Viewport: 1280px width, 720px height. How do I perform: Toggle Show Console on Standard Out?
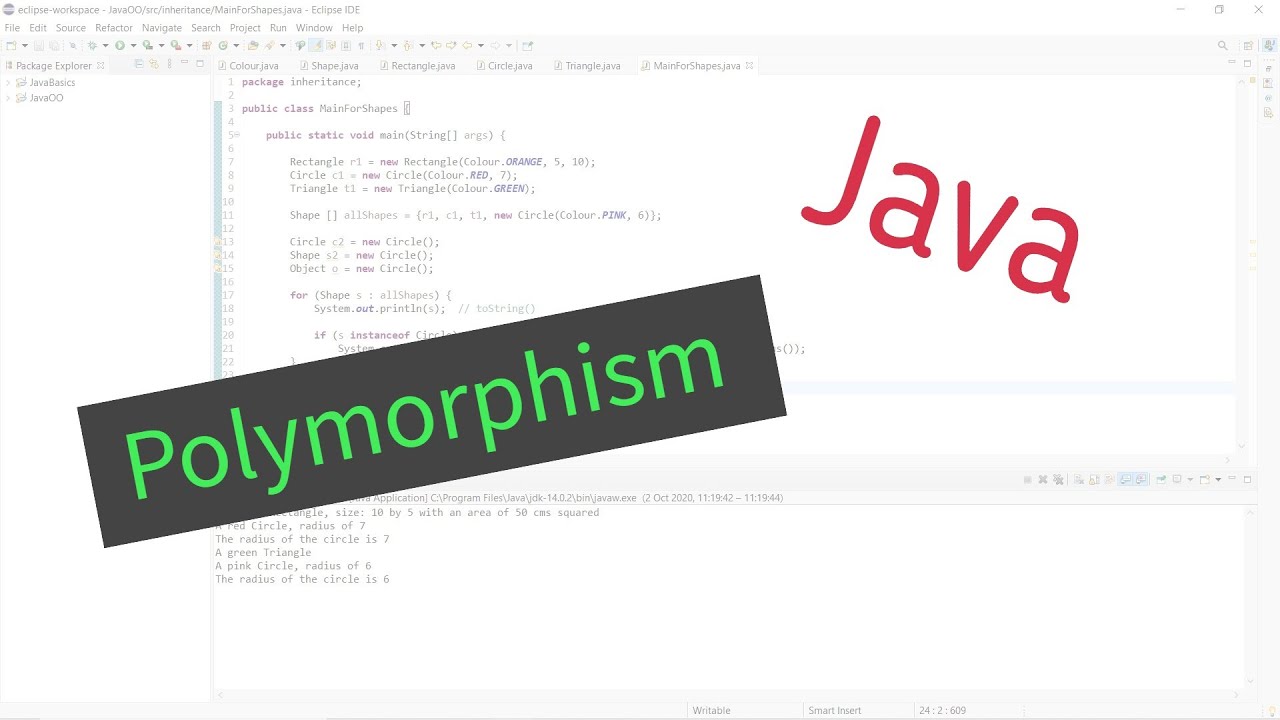pos(1125,480)
